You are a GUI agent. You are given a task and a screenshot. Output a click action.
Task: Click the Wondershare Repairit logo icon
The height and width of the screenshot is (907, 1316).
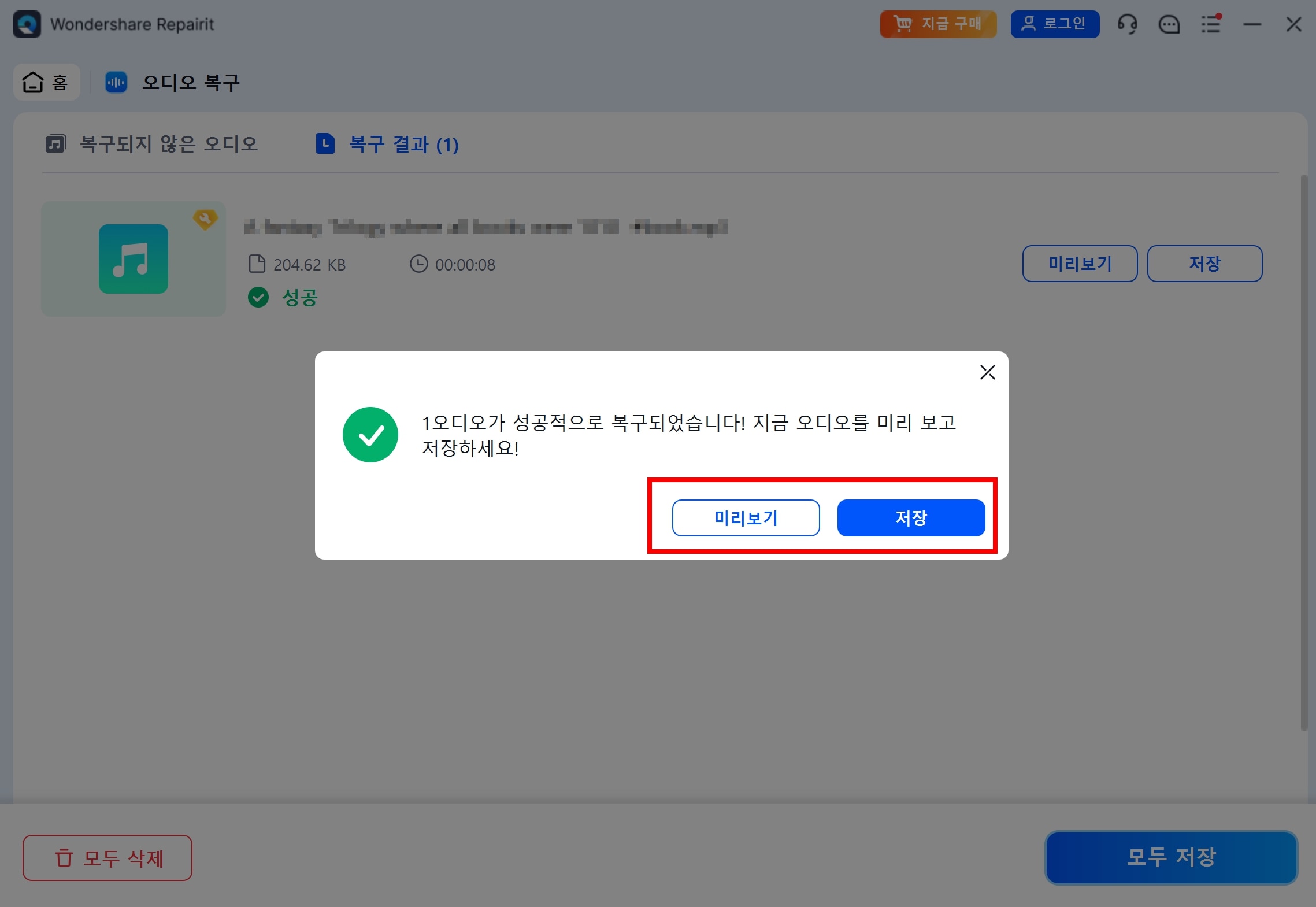[27, 24]
